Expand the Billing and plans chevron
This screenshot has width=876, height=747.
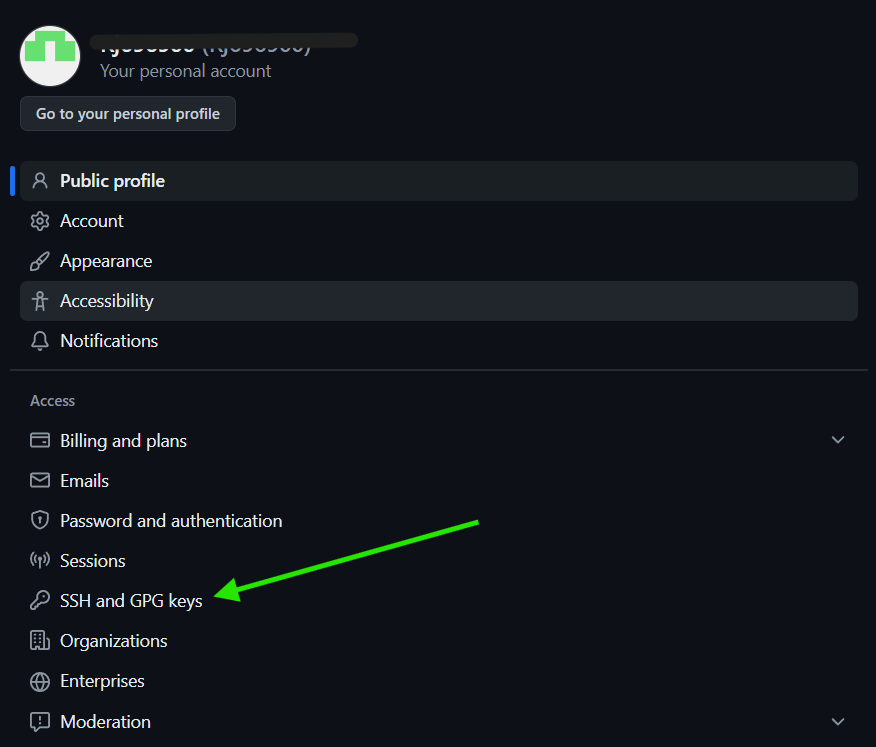[x=838, y=440]
